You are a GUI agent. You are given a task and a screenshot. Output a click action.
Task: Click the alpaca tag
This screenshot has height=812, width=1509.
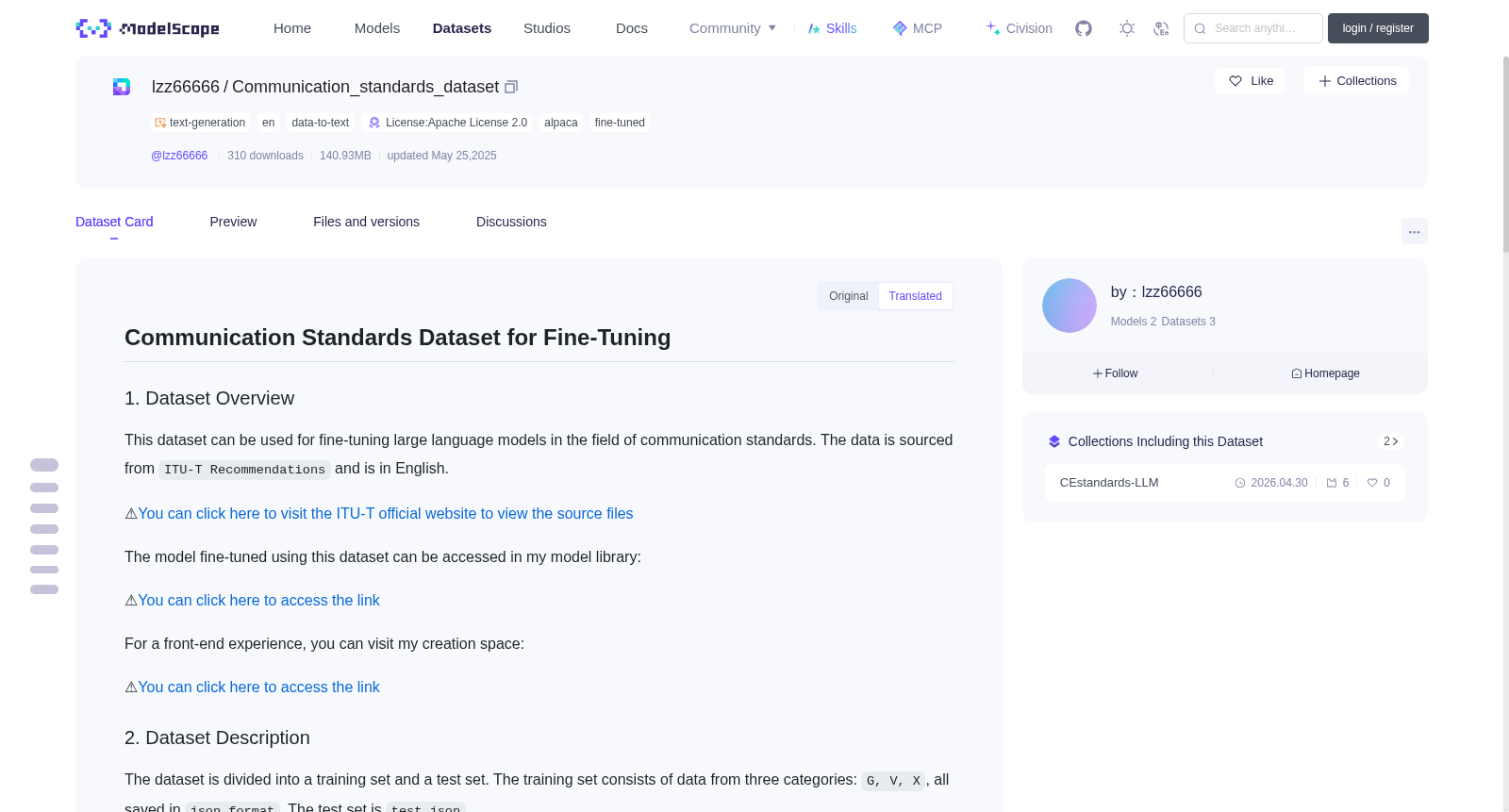point(561,123)
